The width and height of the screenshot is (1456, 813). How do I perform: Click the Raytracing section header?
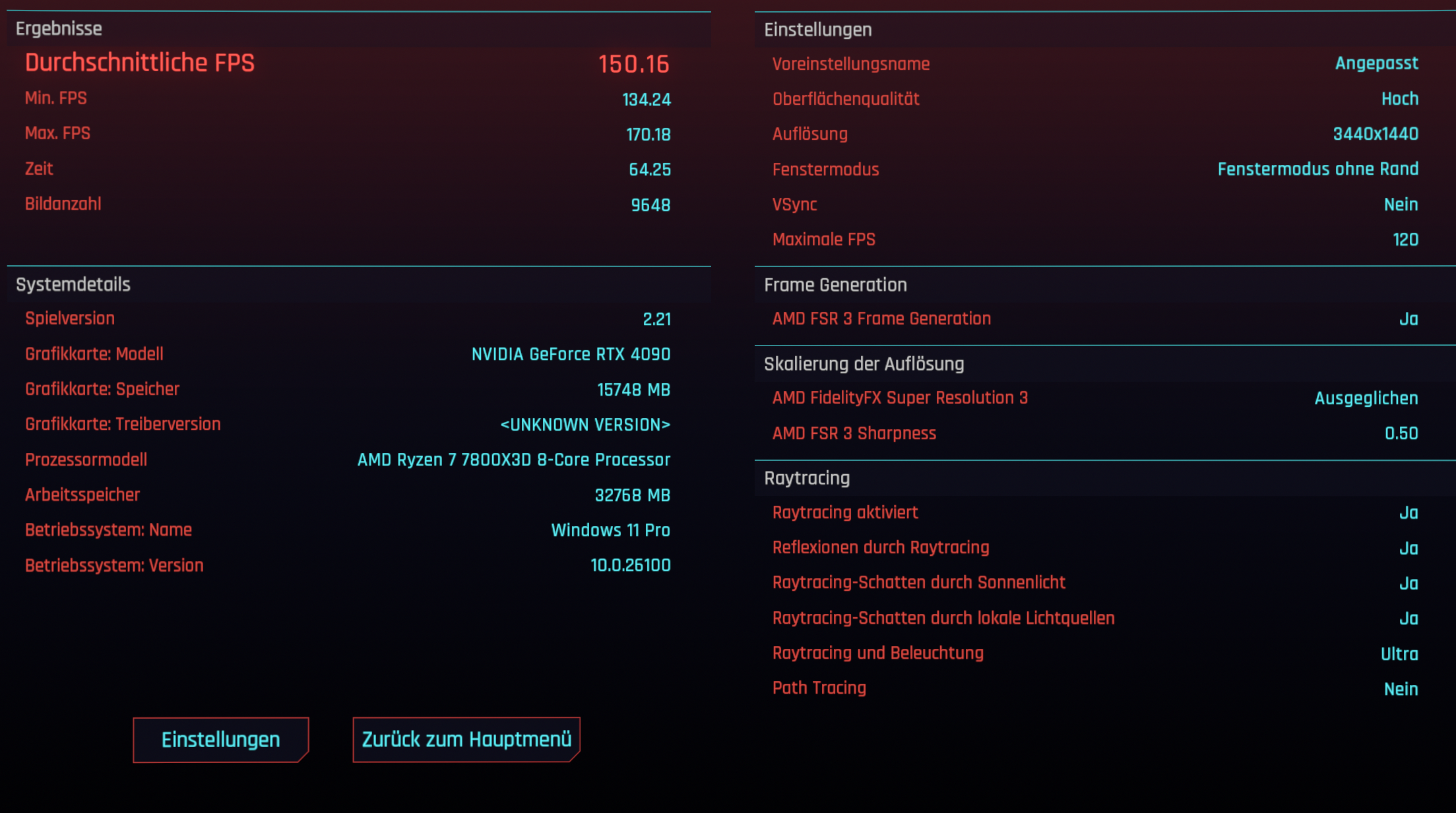tap(807, 478)
